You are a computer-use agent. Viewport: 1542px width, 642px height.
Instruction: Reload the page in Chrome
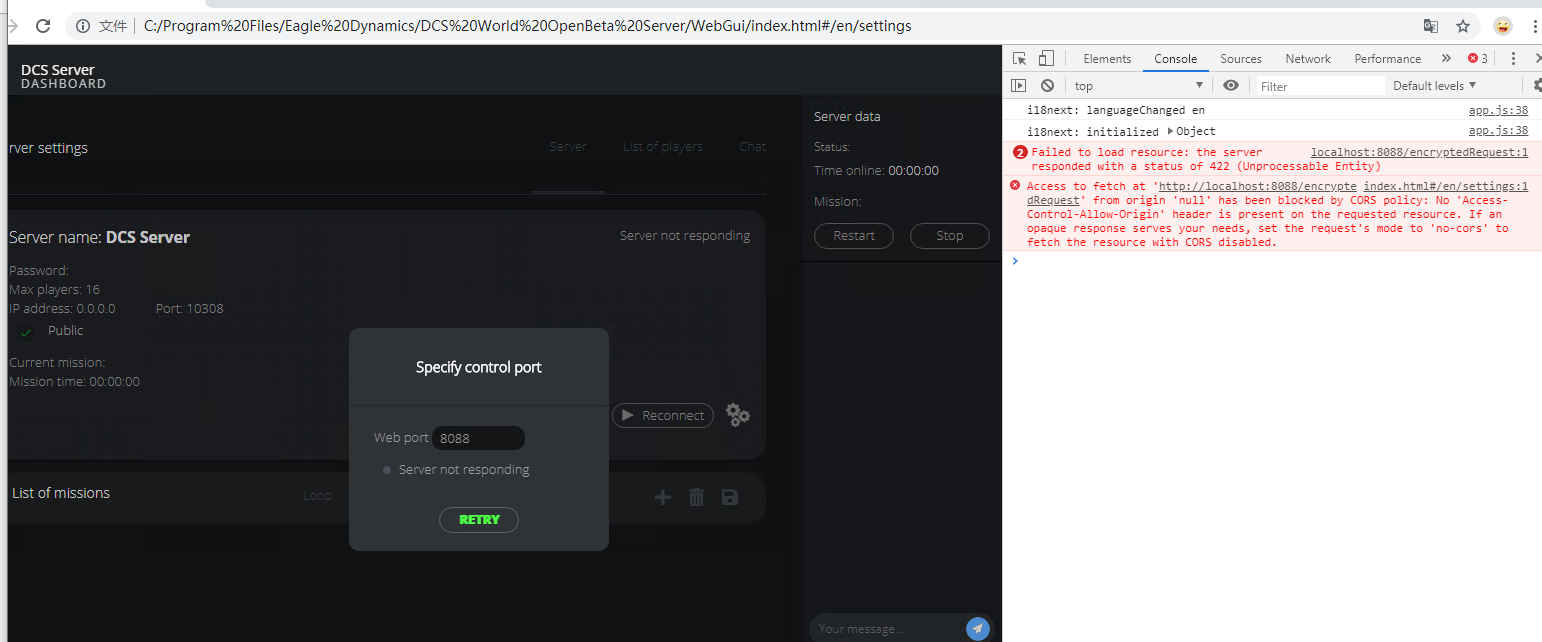click(43, 26)
